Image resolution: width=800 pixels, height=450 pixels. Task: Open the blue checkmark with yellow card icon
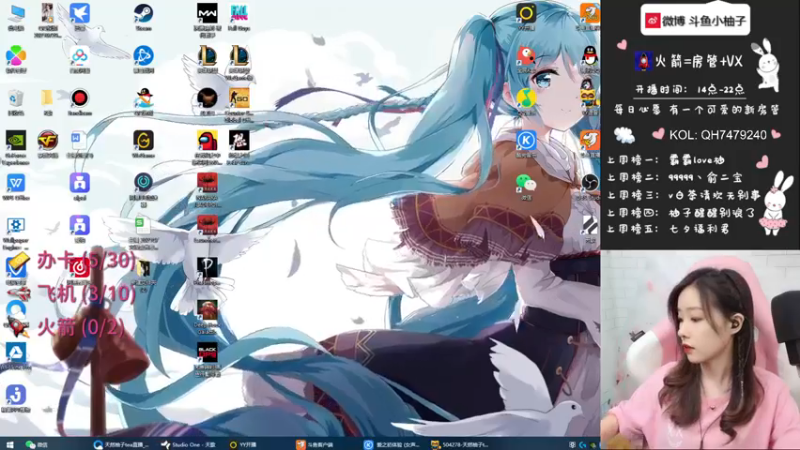(x=17, y=265)
